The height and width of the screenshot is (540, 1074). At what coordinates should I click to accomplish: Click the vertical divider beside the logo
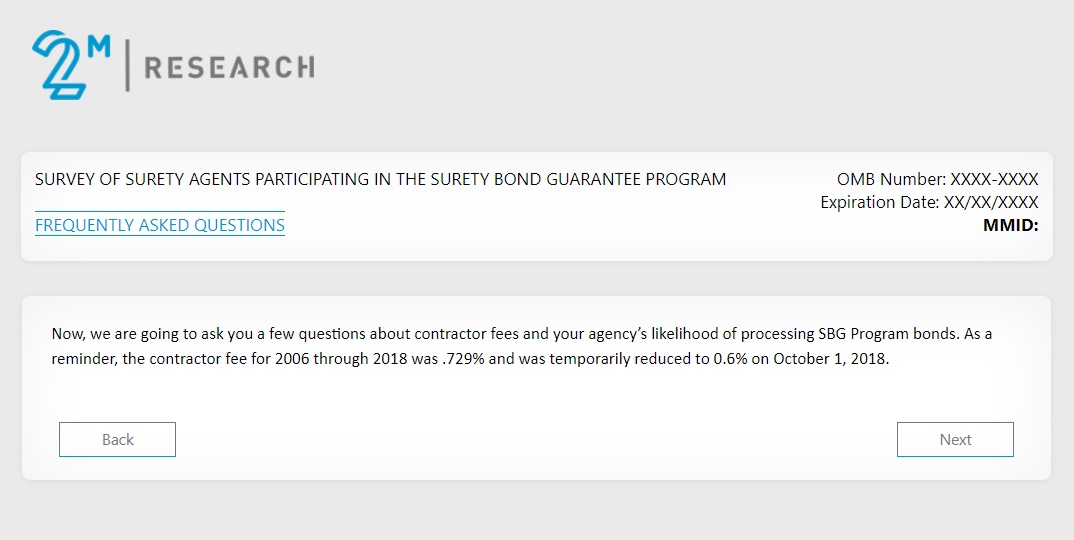click(127, 67)
